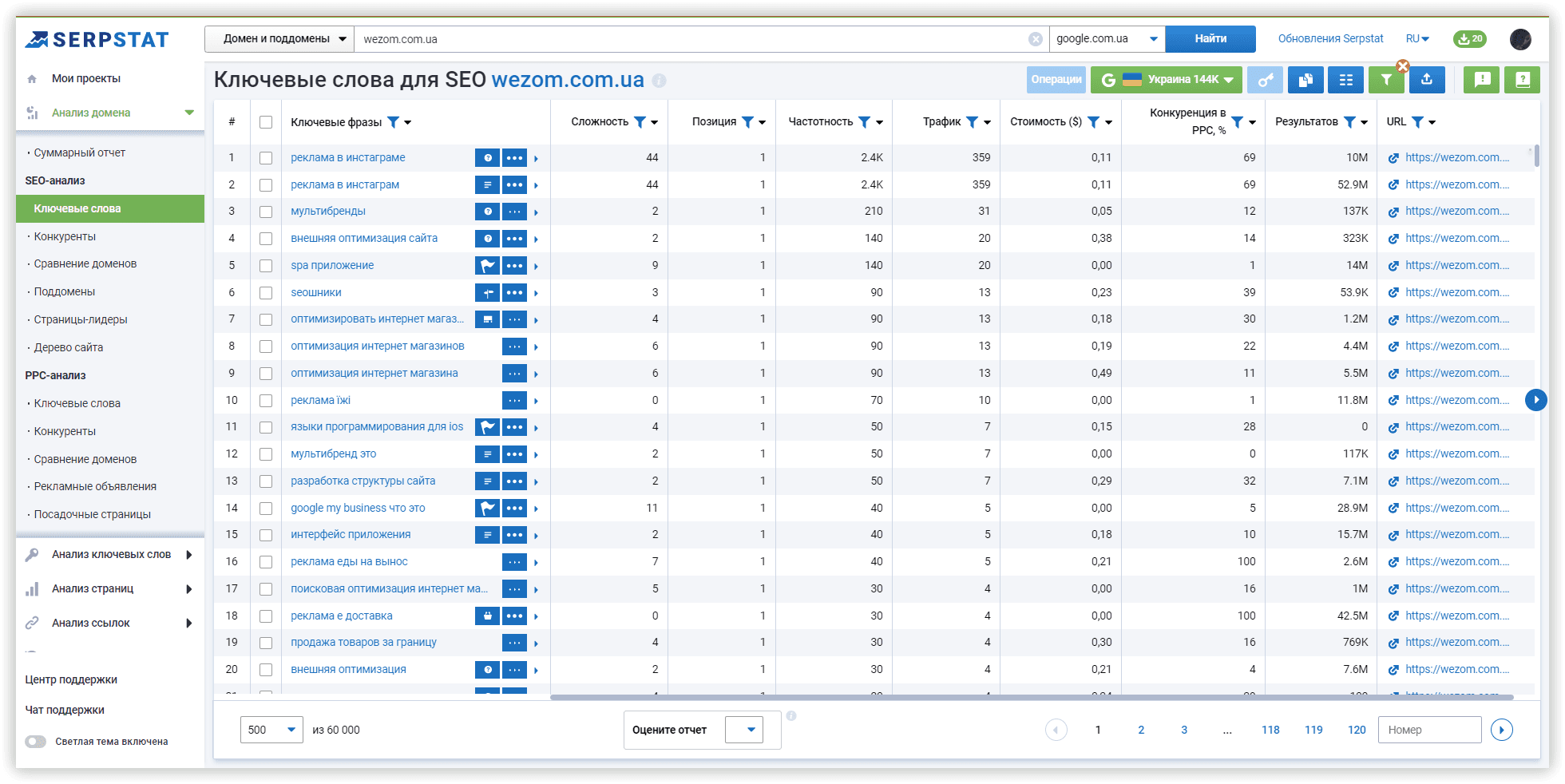The width and height of the screenshot is (1565, 784).
Task: Click the Операции button
Action: click(x=1056, y=80)
